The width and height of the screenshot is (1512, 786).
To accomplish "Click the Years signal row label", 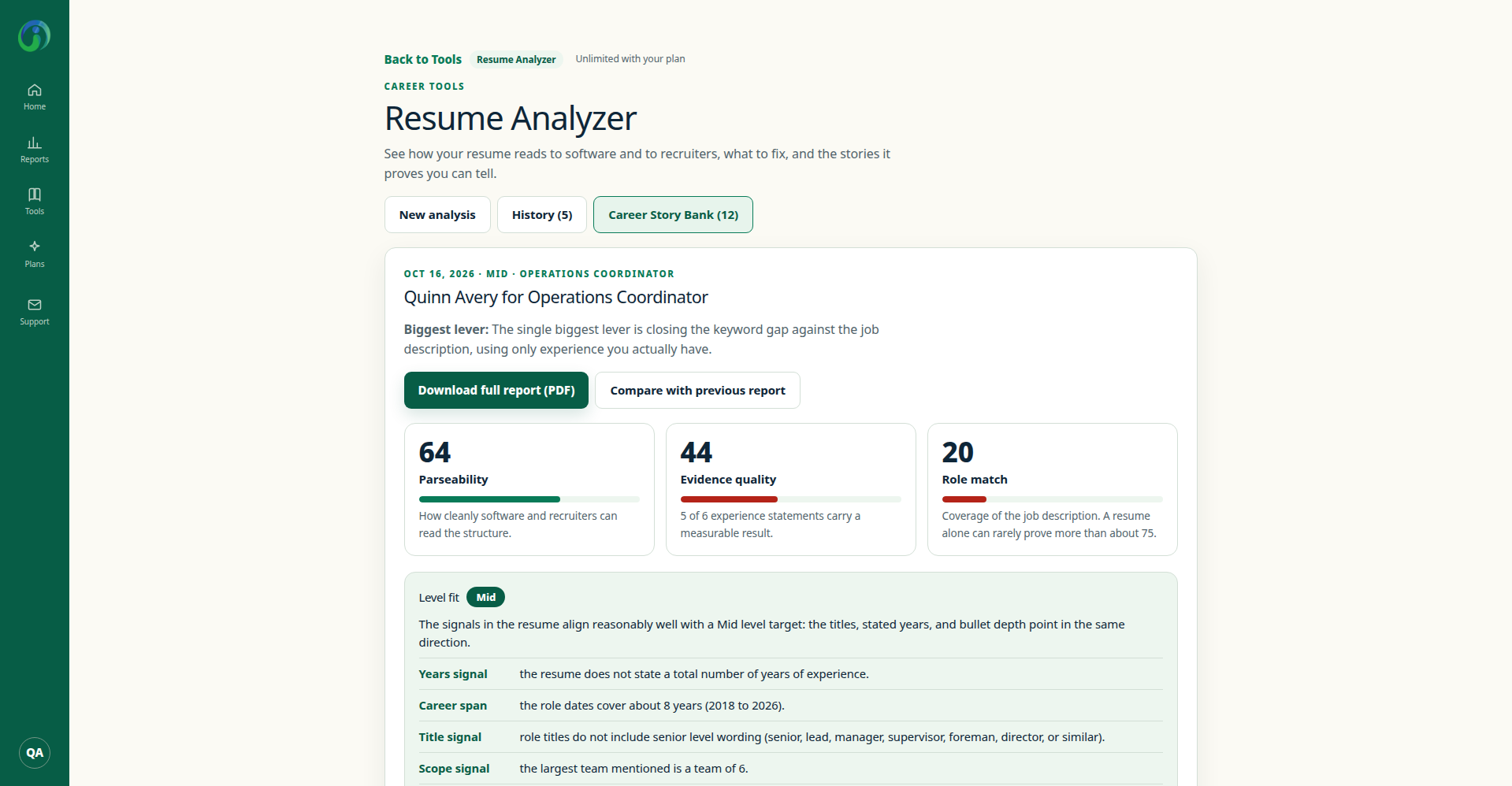I will pyautogui.click(x=453, y=674).
